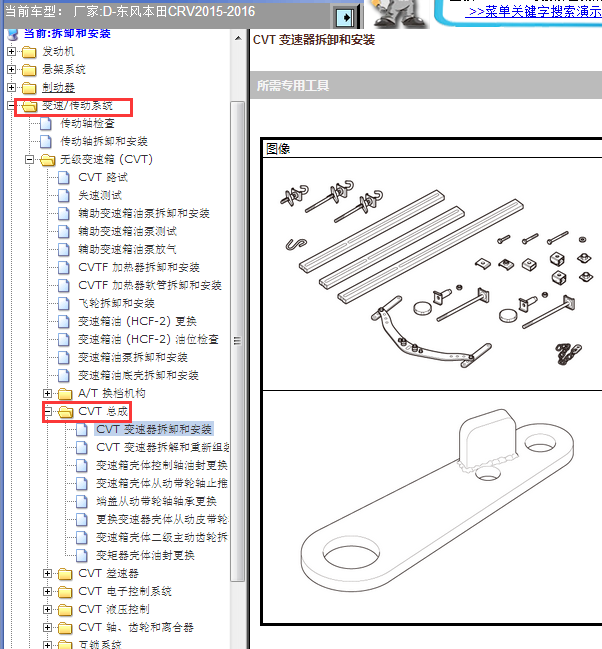Click the 所需专用工具 section header
This screenshot has width=602, height=649.
[x=426, y=85]
